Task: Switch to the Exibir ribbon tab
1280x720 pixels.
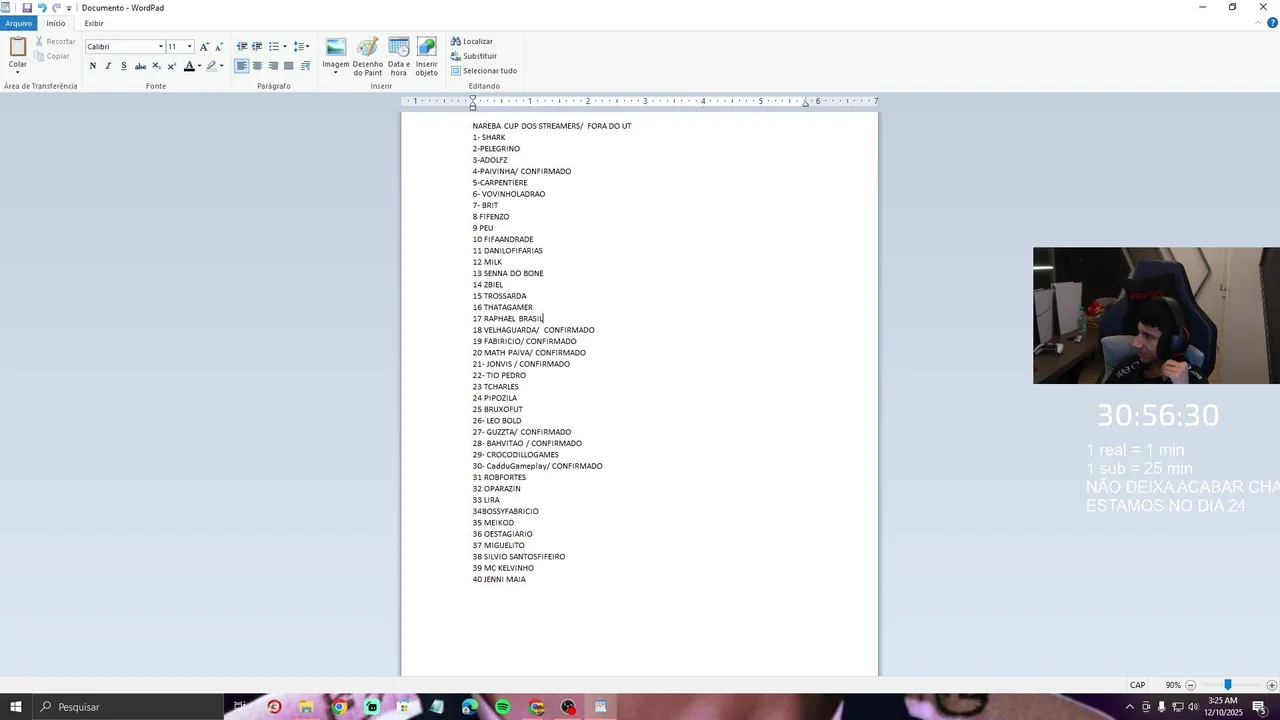Action: [x=94, y=23]
